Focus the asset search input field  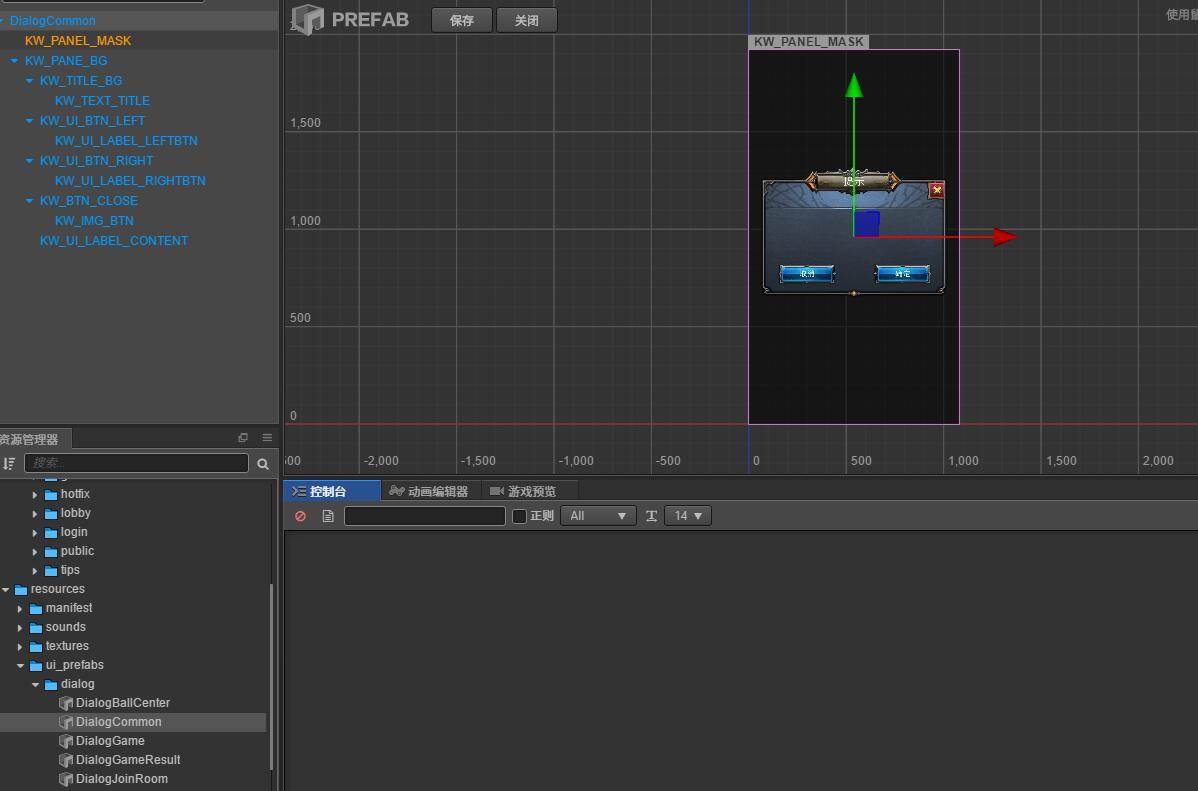136,463
